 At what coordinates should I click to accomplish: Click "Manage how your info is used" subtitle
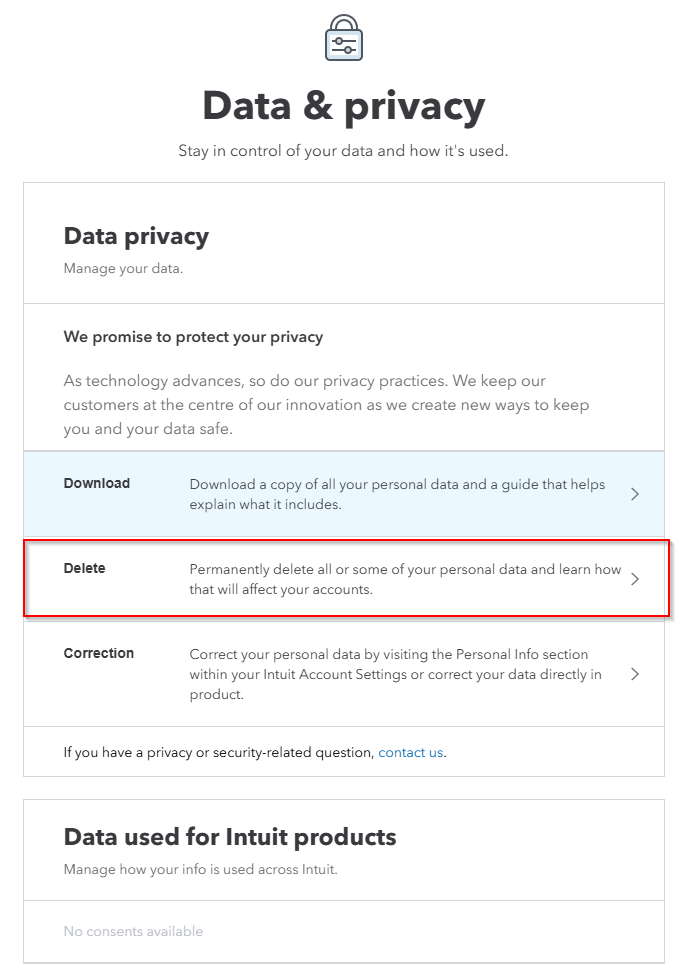(200, 869)
